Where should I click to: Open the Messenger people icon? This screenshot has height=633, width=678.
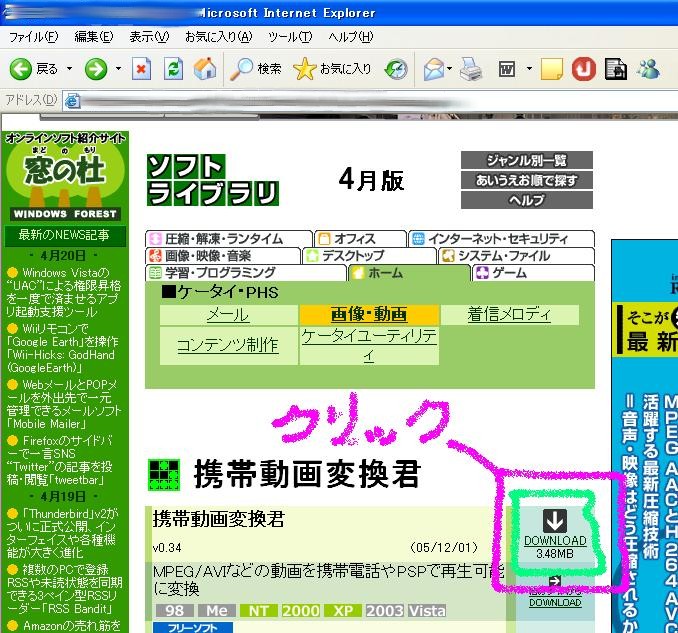[x=648, y=69]
